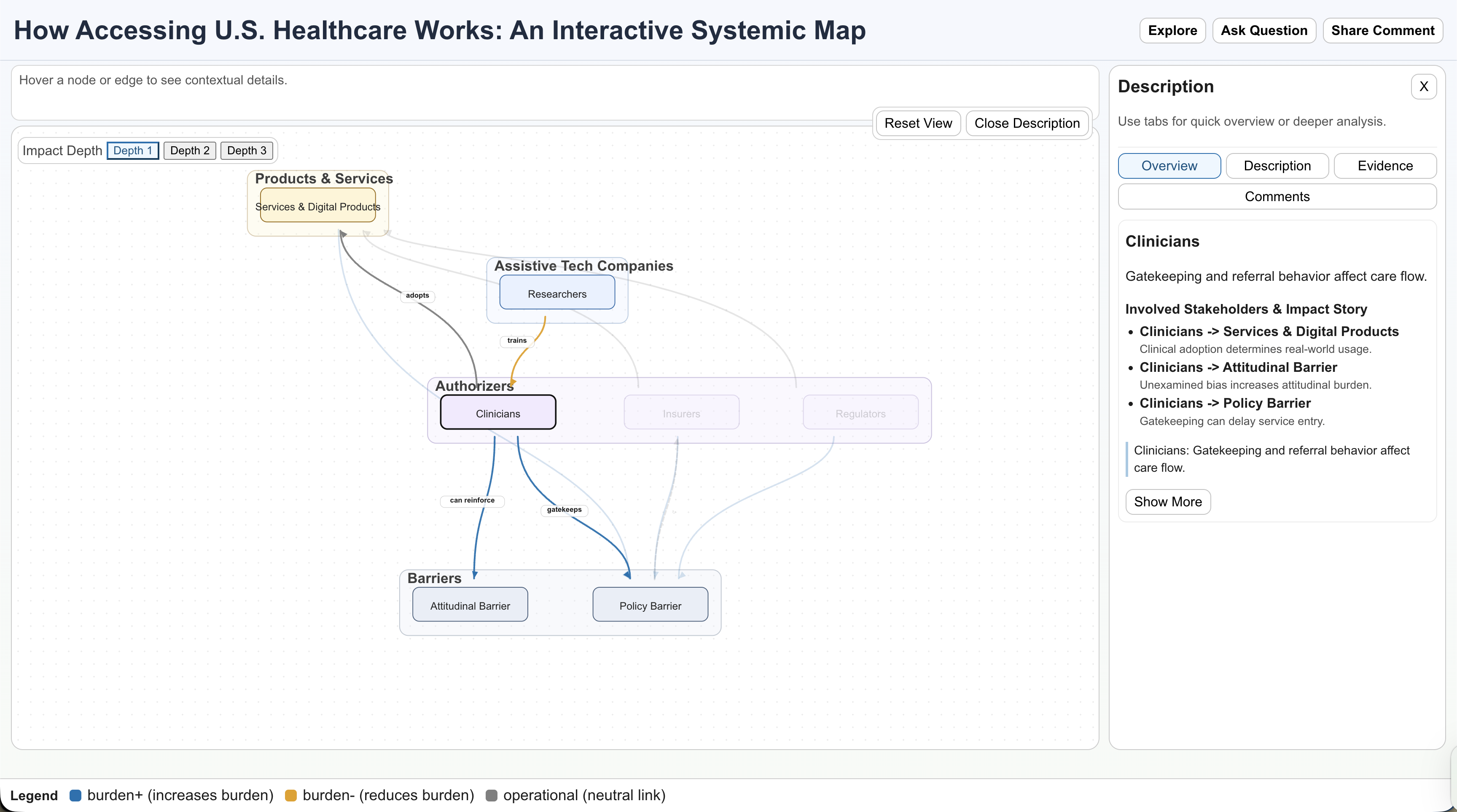Select the Researchers node
The width and height of the screenshot is (1457, 812).
click(x=557, y=292)
